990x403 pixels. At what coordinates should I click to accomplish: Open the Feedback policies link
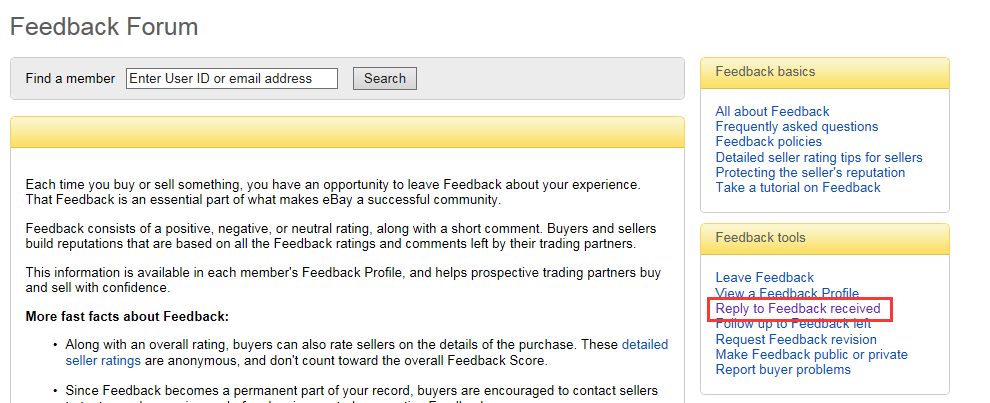pos(768,141)
